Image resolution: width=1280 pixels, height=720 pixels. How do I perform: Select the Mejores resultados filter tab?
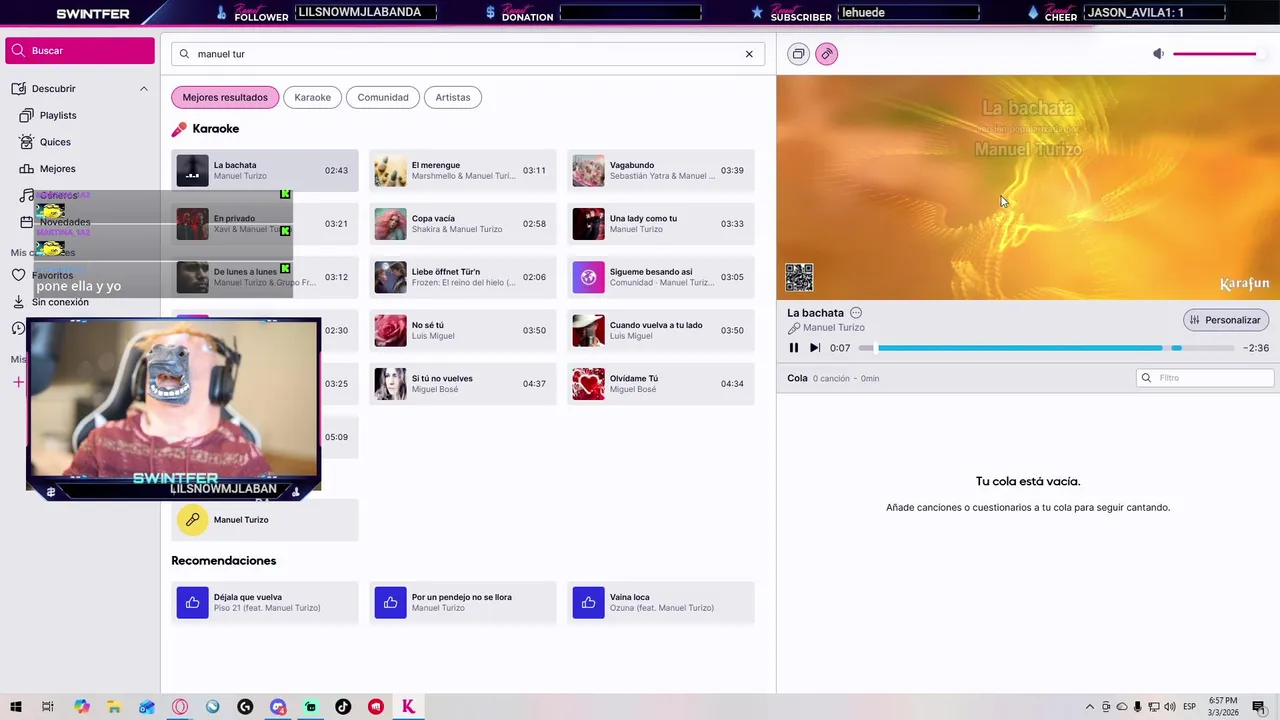click(225, 97)
